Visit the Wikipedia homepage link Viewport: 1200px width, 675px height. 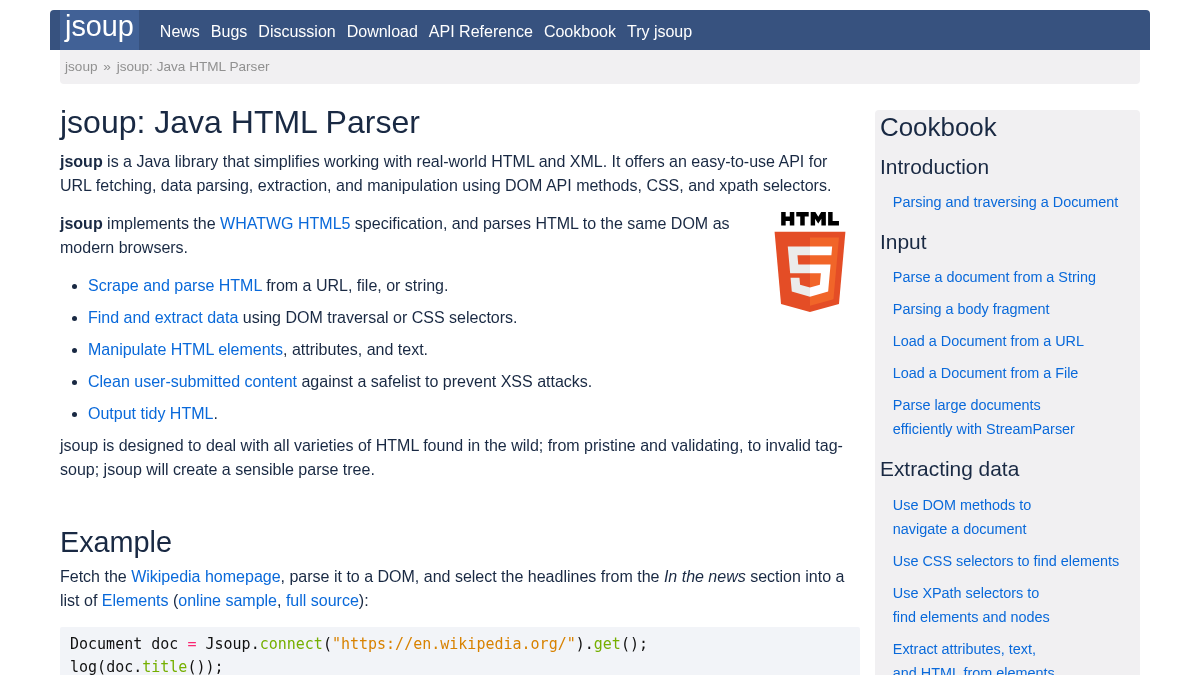tap(206, 577)
